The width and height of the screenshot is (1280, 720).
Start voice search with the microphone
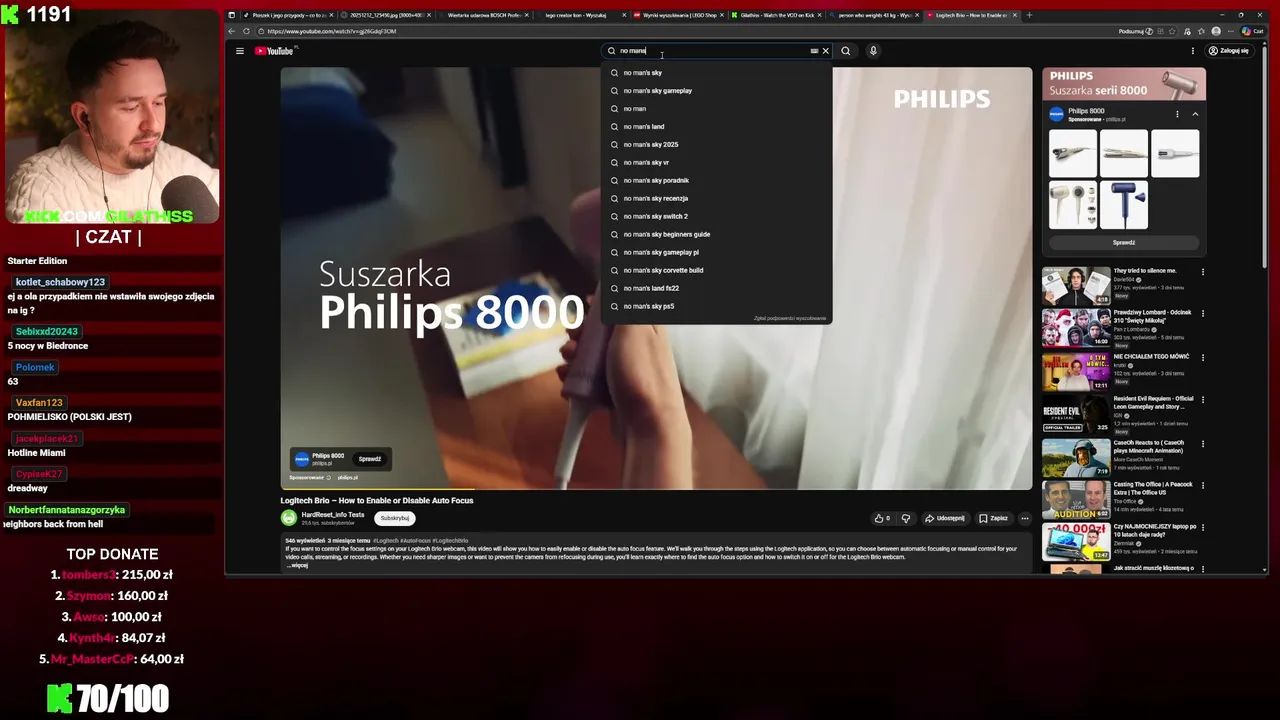pyautogui.click(x=873, y=51)
